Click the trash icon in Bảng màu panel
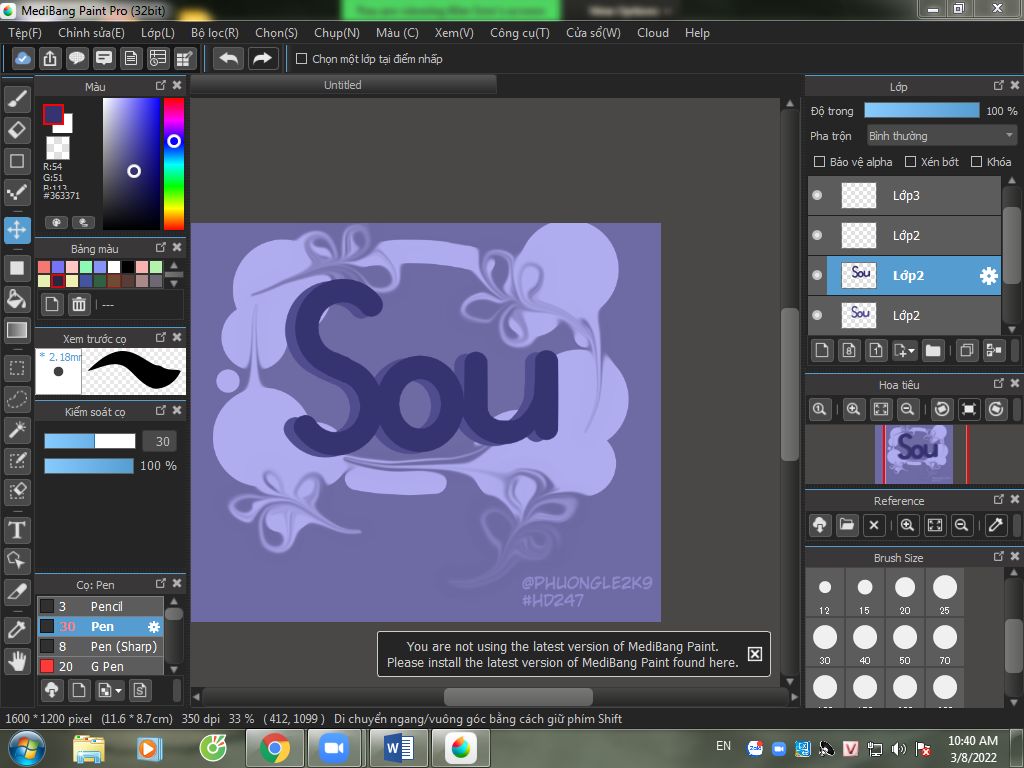1024x768 pixels. pyautogui.click(x=79, y=304)
